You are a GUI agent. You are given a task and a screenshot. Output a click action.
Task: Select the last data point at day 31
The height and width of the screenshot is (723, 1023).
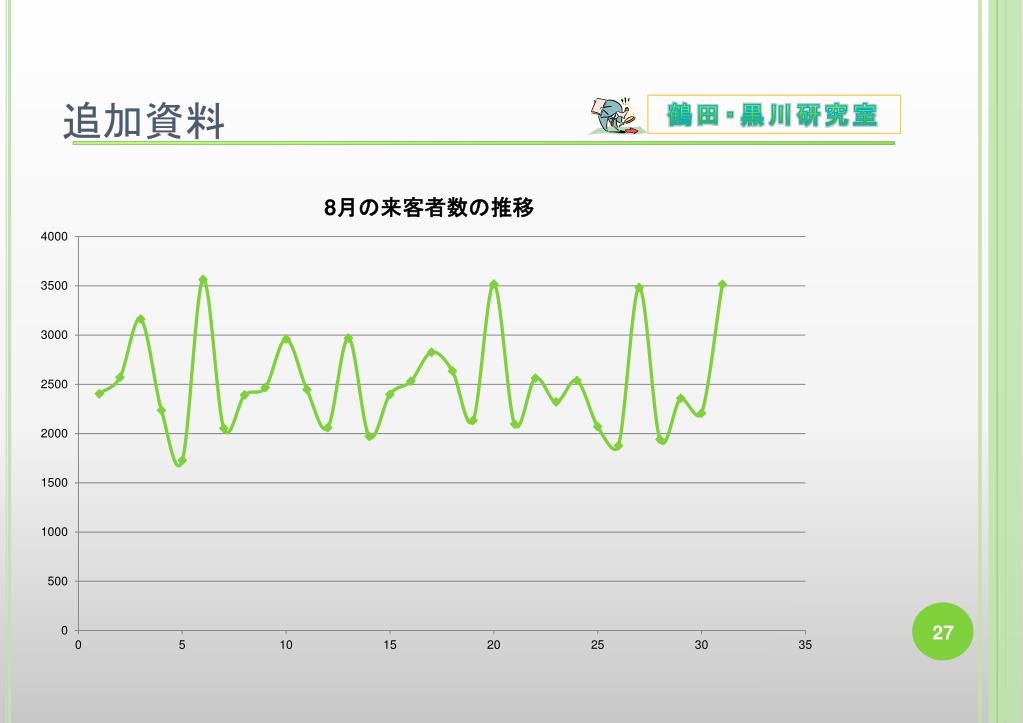click(x=722, y=285)
